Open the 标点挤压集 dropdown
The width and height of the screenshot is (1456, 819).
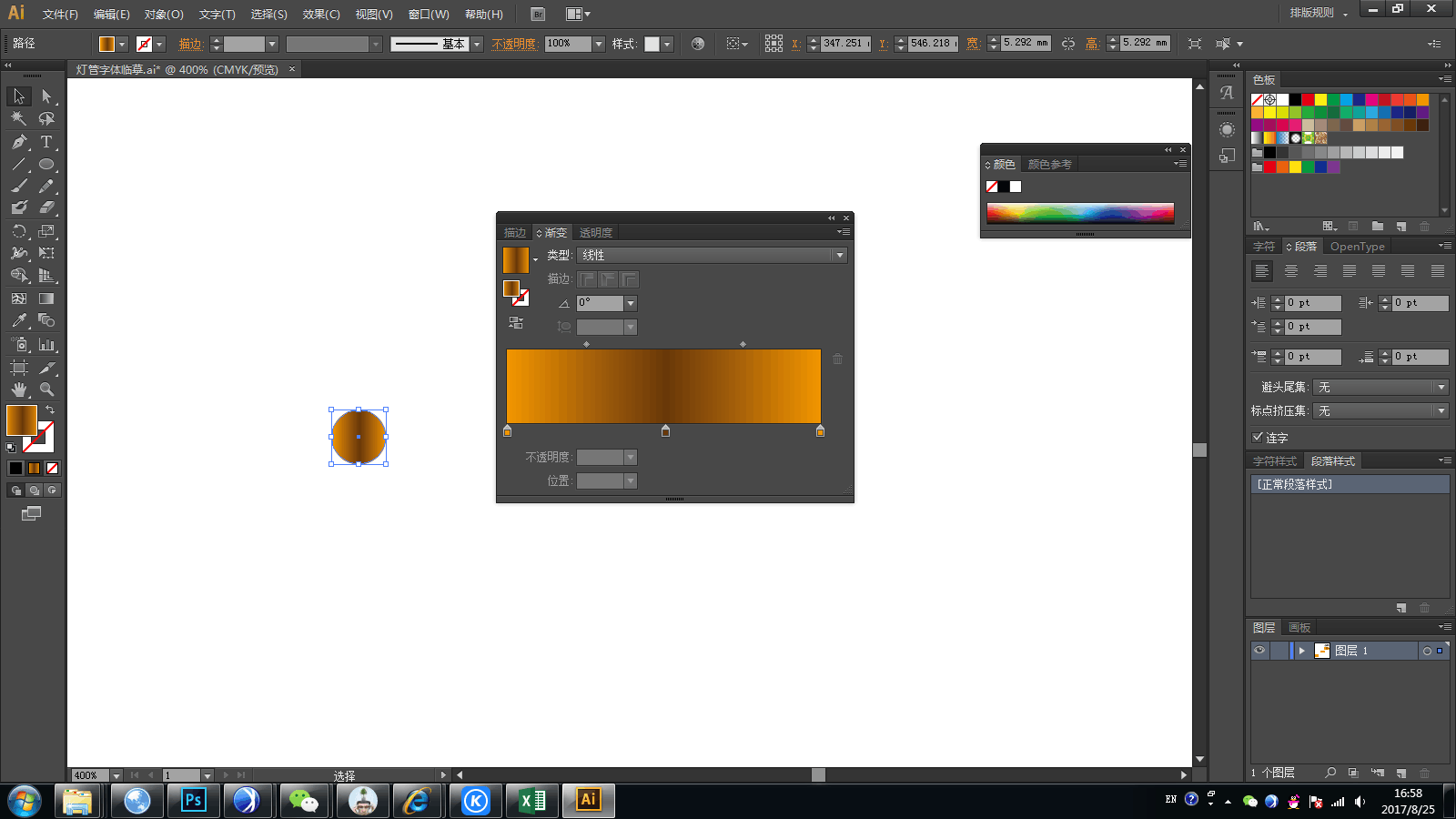(x=1381, y=411)
